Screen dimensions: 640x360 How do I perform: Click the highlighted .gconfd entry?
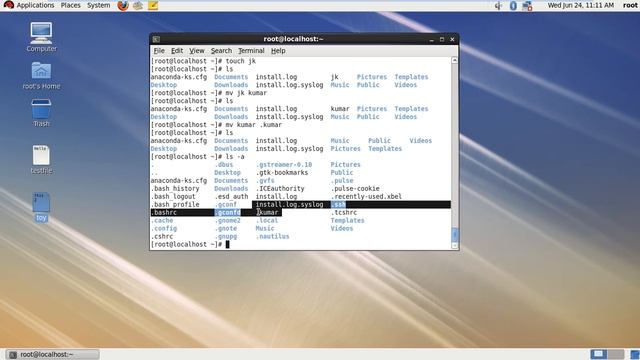pos(227,212)
